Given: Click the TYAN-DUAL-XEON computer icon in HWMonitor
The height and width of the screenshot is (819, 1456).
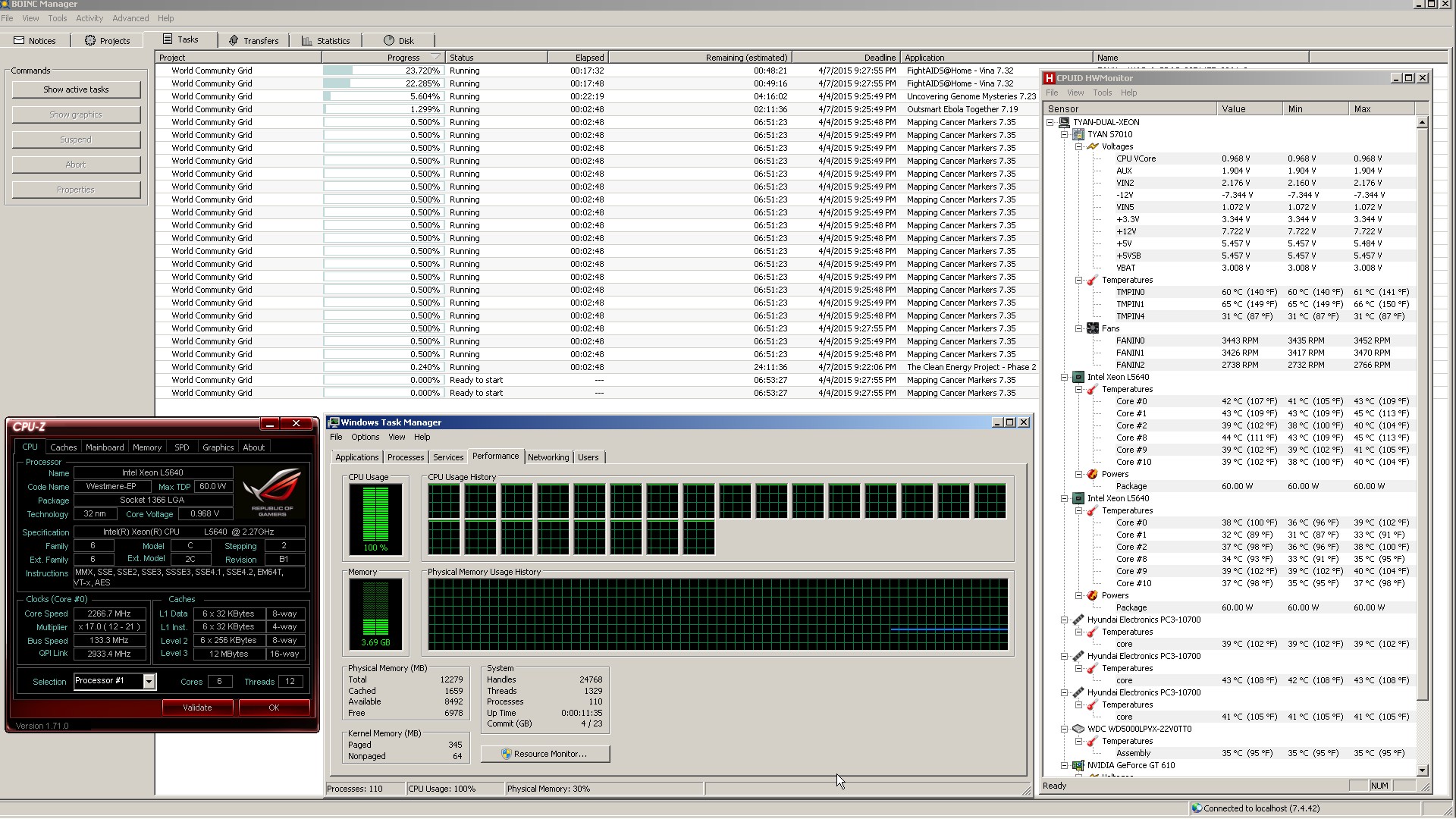Looking at the screenshot, I should point(1064,122).
